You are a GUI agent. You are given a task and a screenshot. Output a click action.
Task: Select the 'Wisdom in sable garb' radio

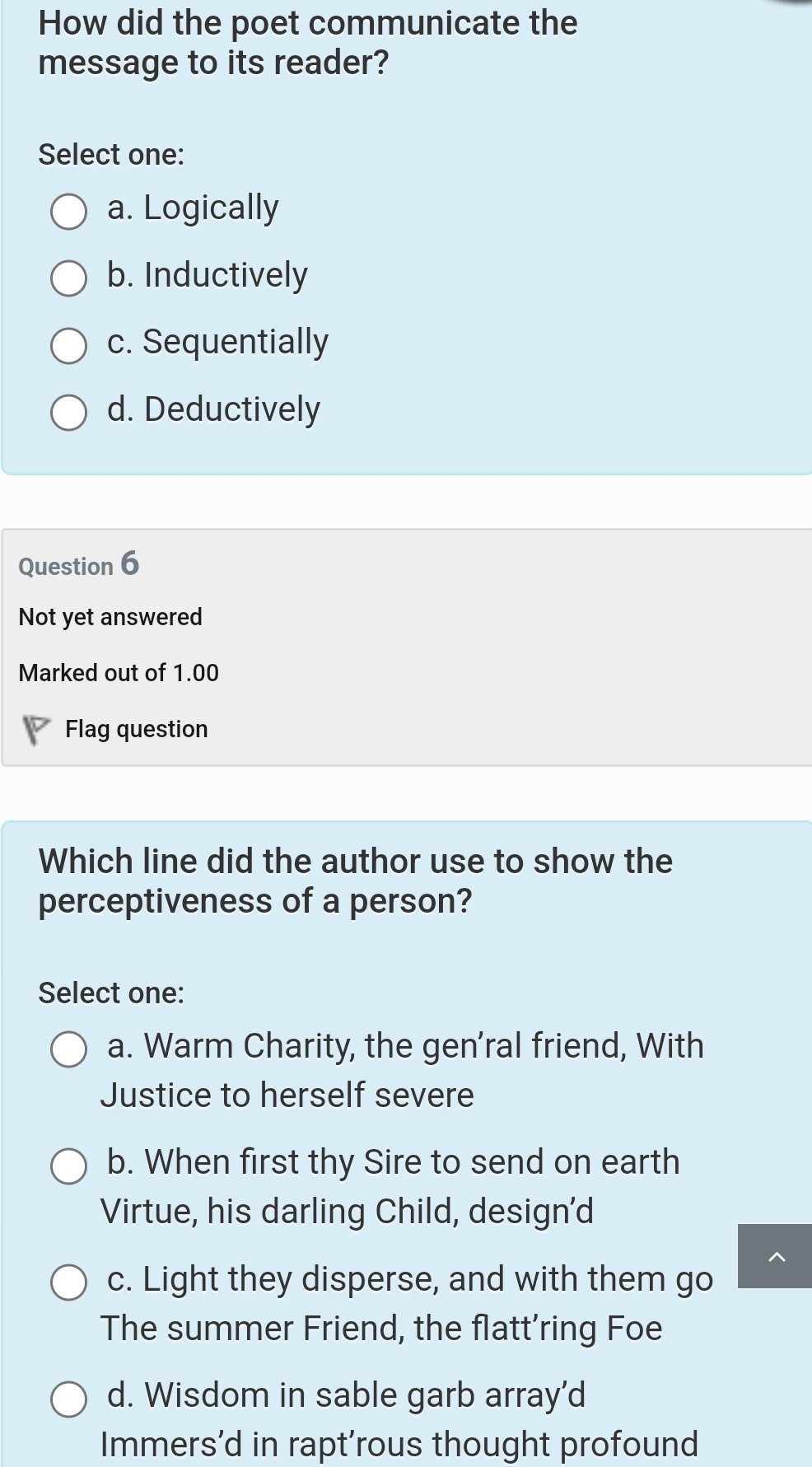(x=68, y=1399)
